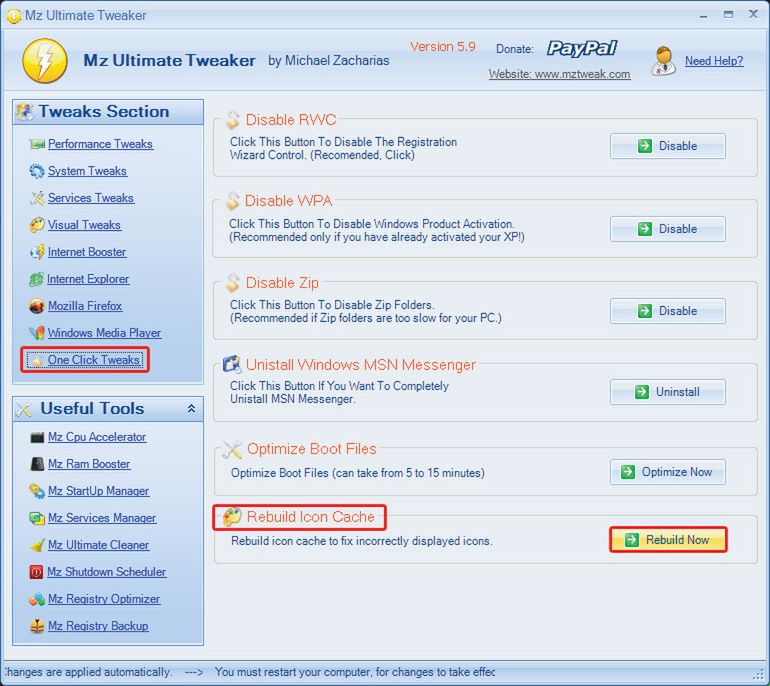Click the Disable WPA lock icon
770x686 pixels.
point(232,201)
